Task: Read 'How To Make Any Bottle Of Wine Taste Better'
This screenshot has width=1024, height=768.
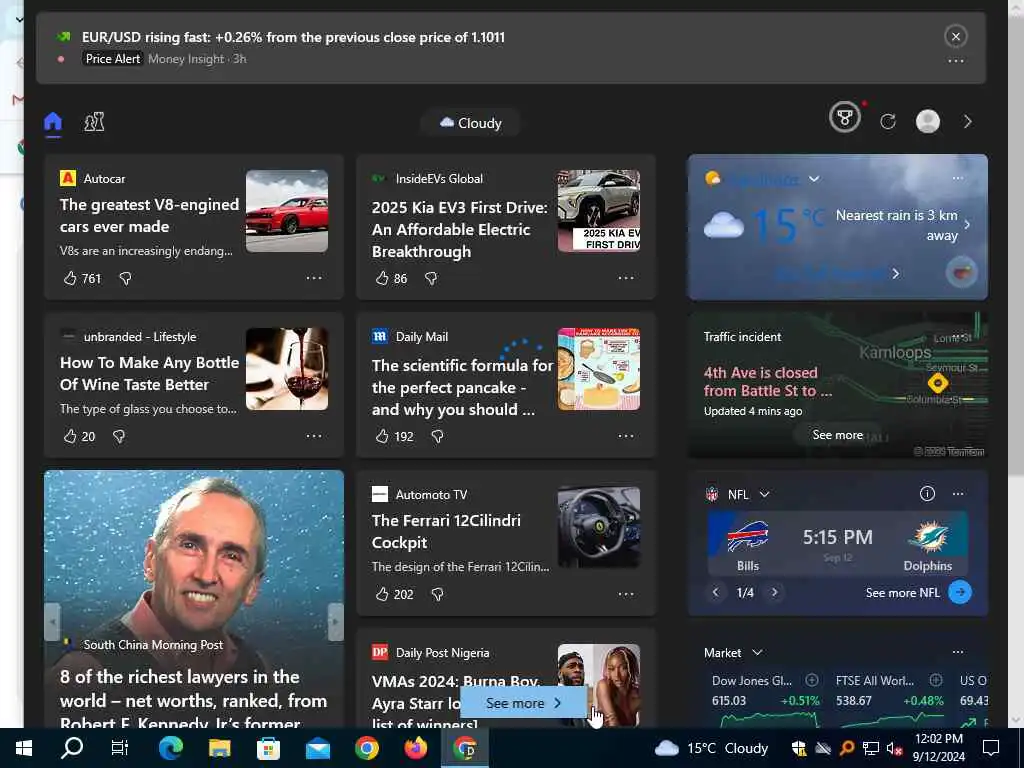Action: [x=150, y=374]
